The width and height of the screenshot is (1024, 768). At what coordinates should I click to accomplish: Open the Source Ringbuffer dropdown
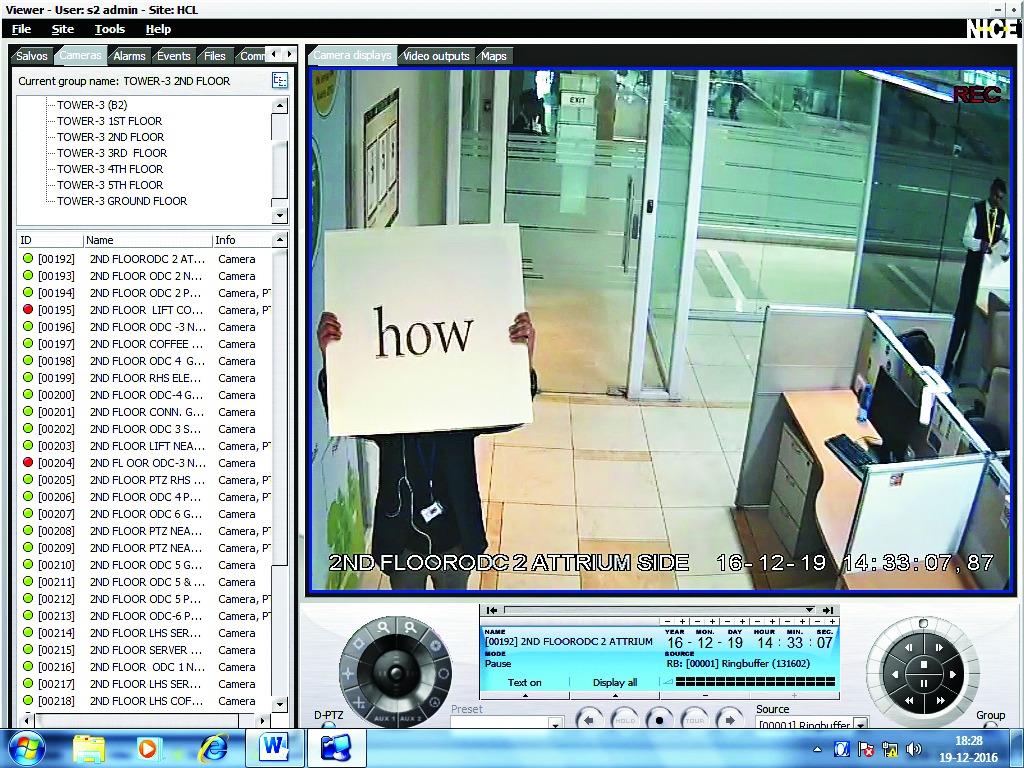tap(859, 724)
